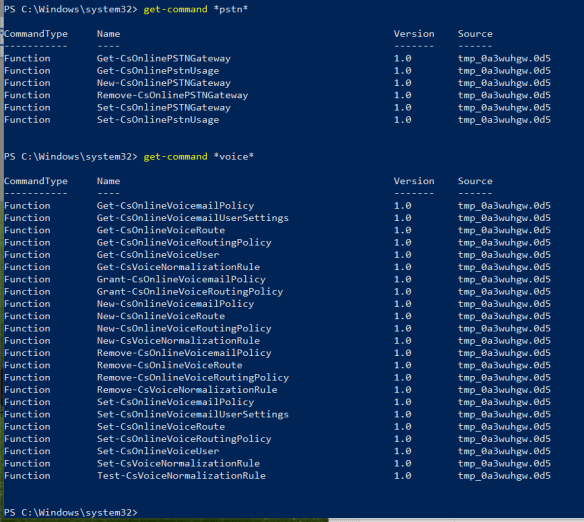Click the Version header in the pstn results
Screen dimensions: 584x522
[414, 34]
